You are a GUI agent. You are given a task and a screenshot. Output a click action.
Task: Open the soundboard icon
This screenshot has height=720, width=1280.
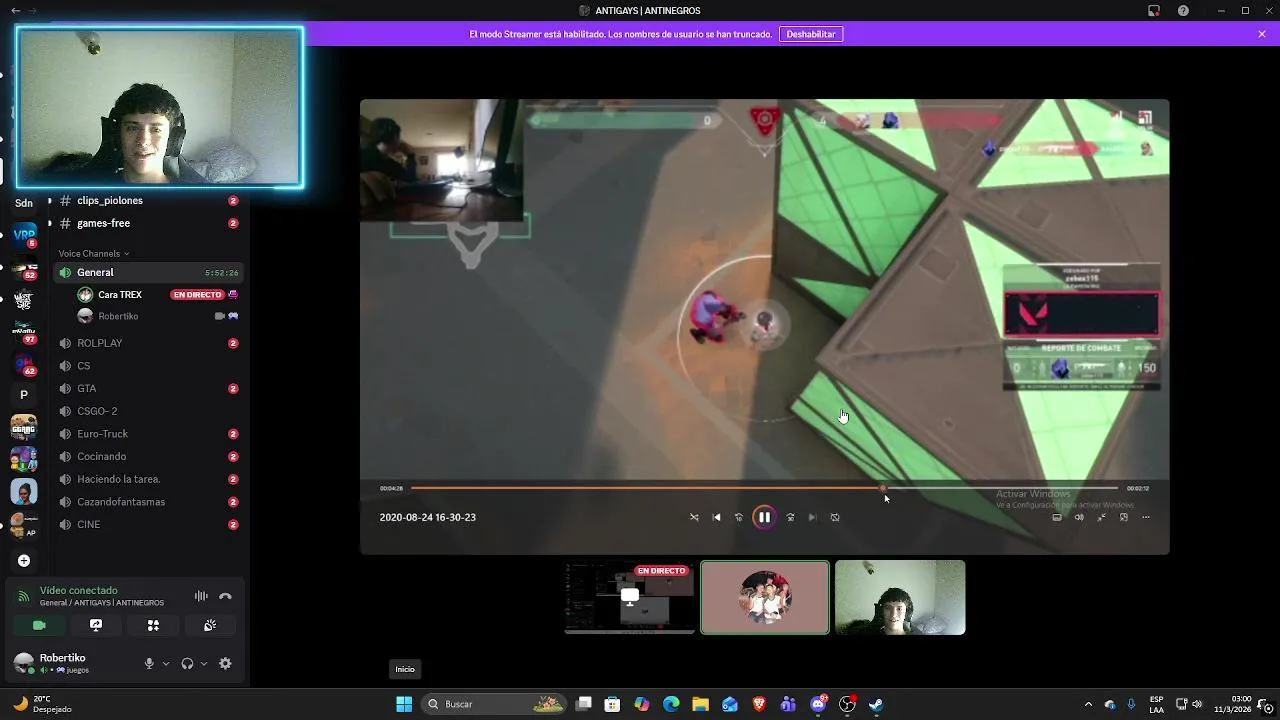click(x=210, y=625)
